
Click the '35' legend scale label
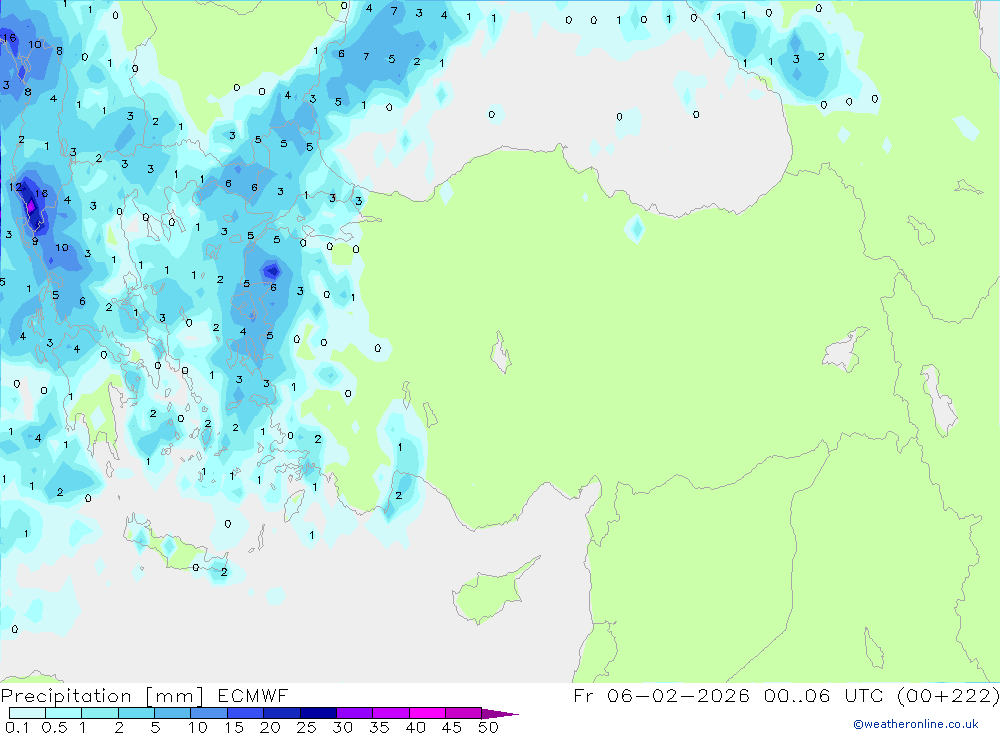379,727
